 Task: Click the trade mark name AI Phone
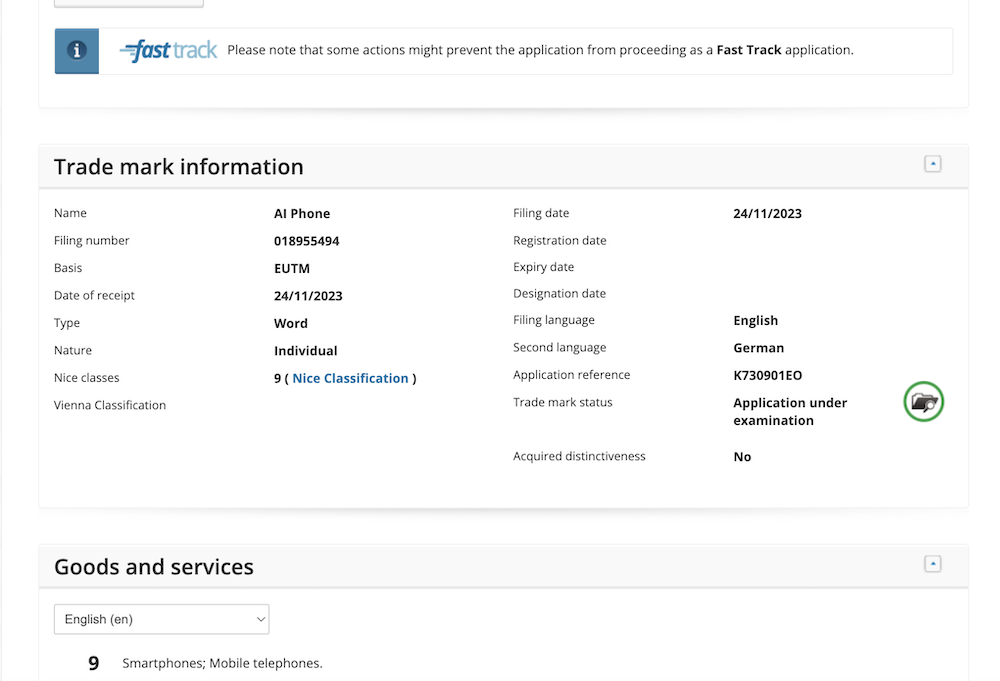[x=302, y=213]
